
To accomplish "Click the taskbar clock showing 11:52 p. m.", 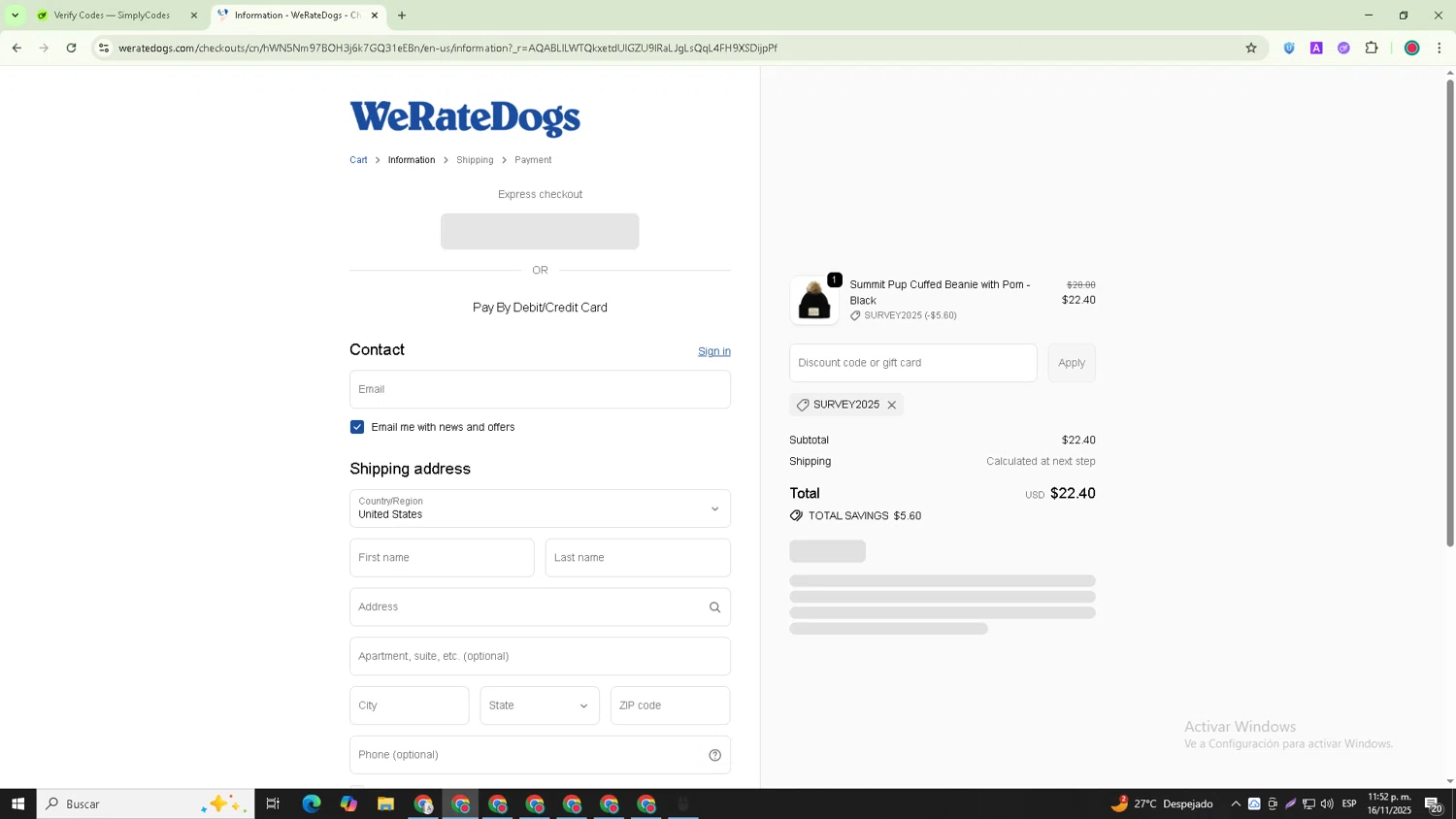I will click(1389, 803).
